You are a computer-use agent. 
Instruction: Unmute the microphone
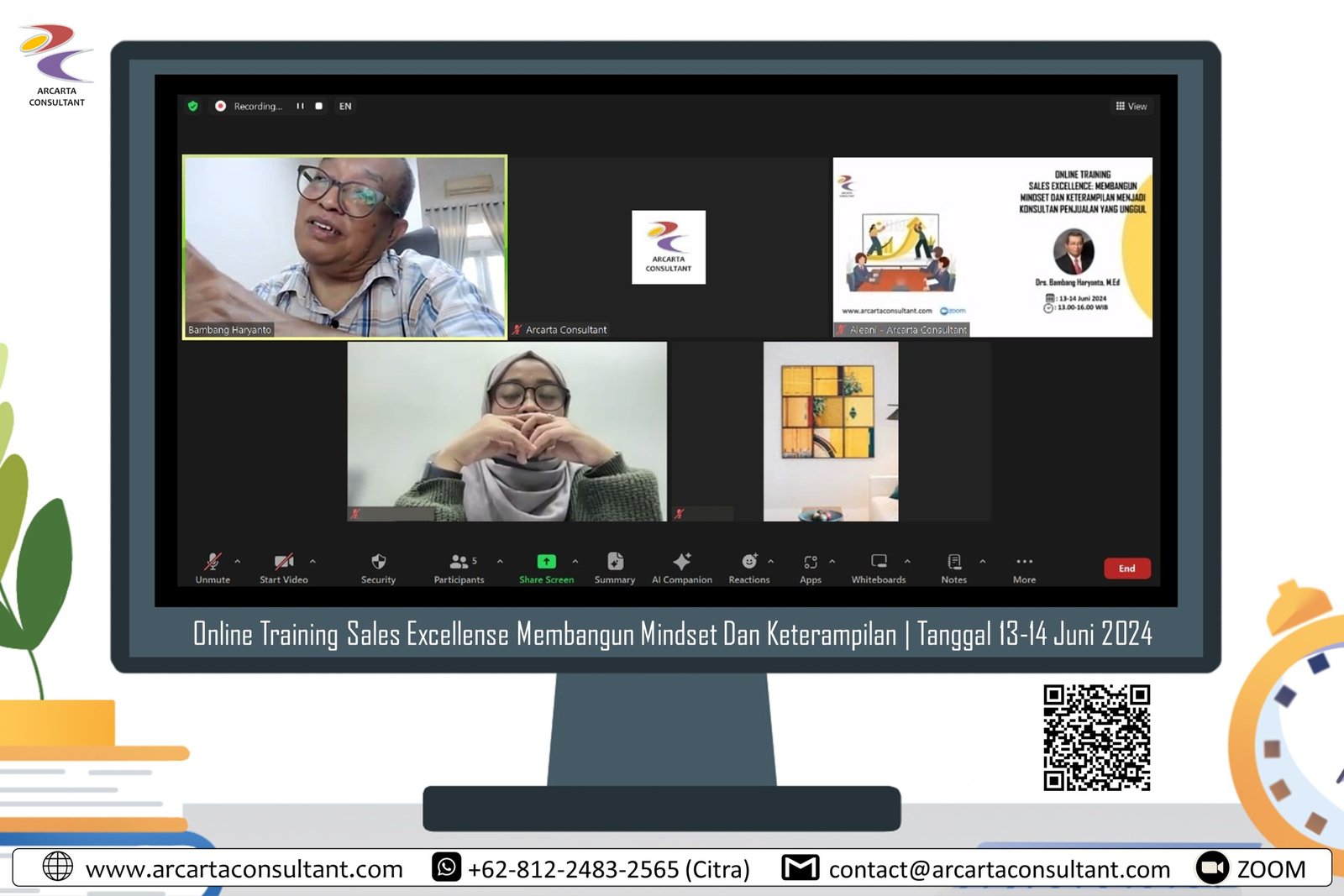pos(213,567)
